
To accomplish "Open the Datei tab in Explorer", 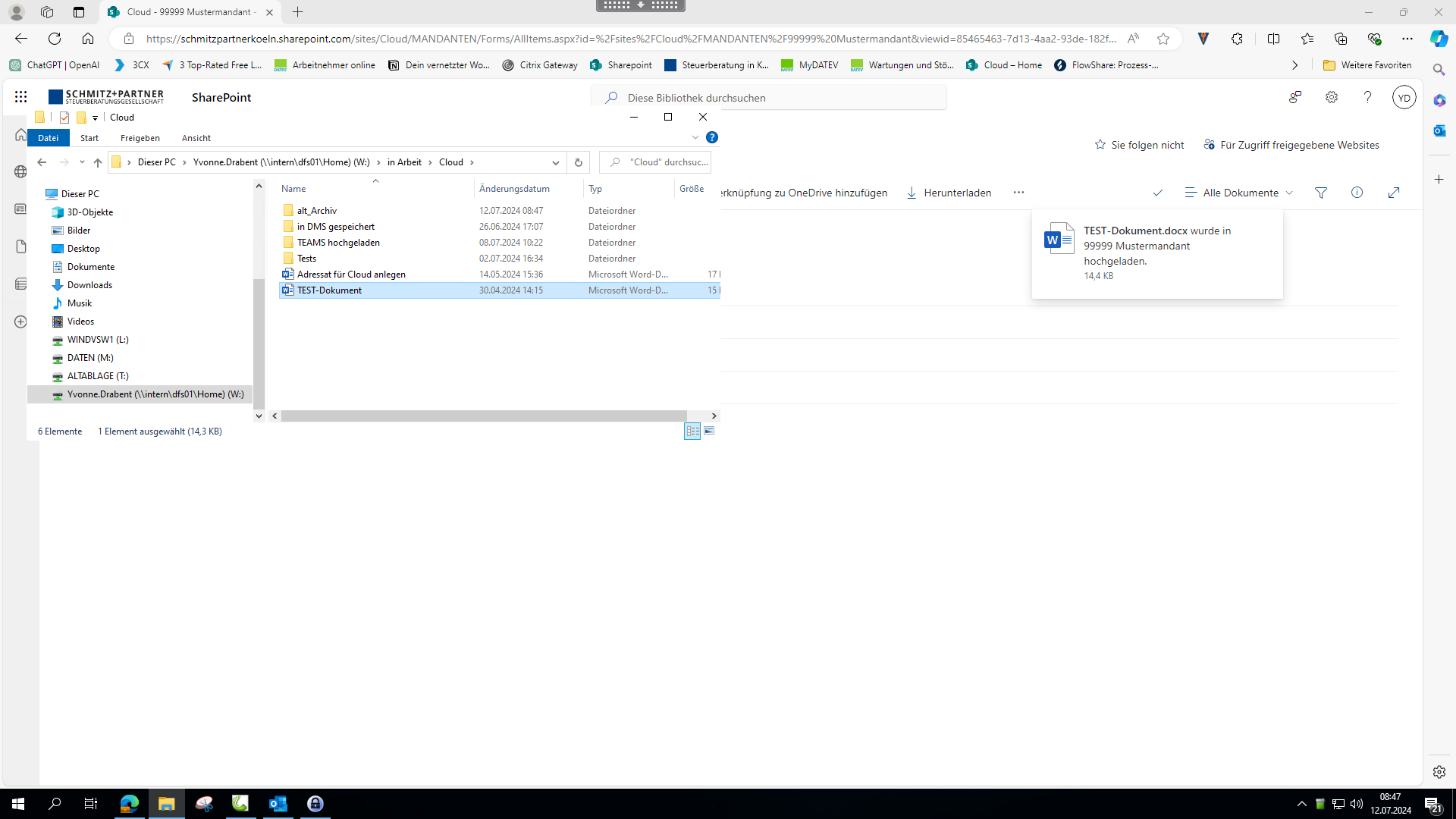I will [x=48, y=138].
